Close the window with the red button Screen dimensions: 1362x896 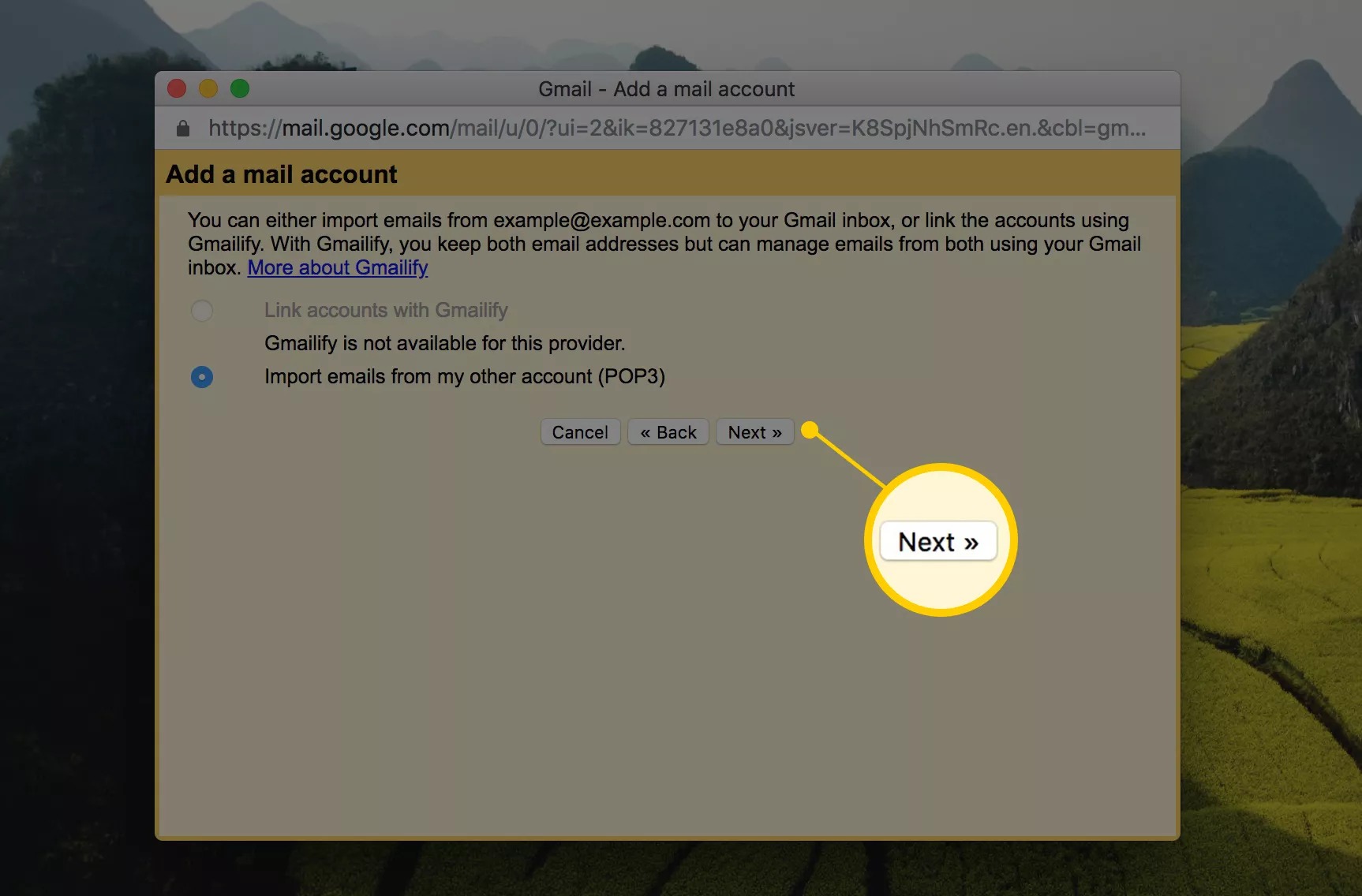(177, 88)
